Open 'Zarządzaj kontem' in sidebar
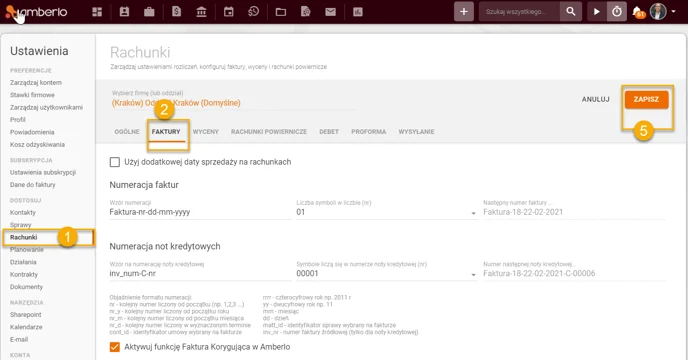This screenshot has width=688, height=360. coord(36,83)
